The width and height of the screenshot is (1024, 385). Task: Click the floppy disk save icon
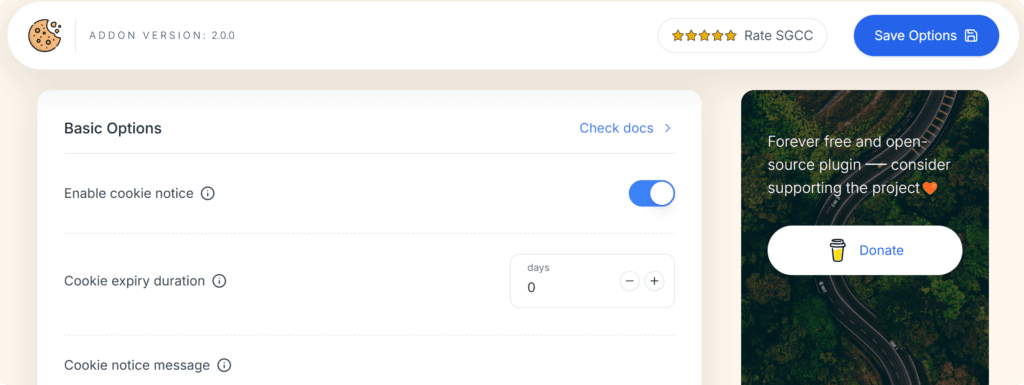(971, 36)
